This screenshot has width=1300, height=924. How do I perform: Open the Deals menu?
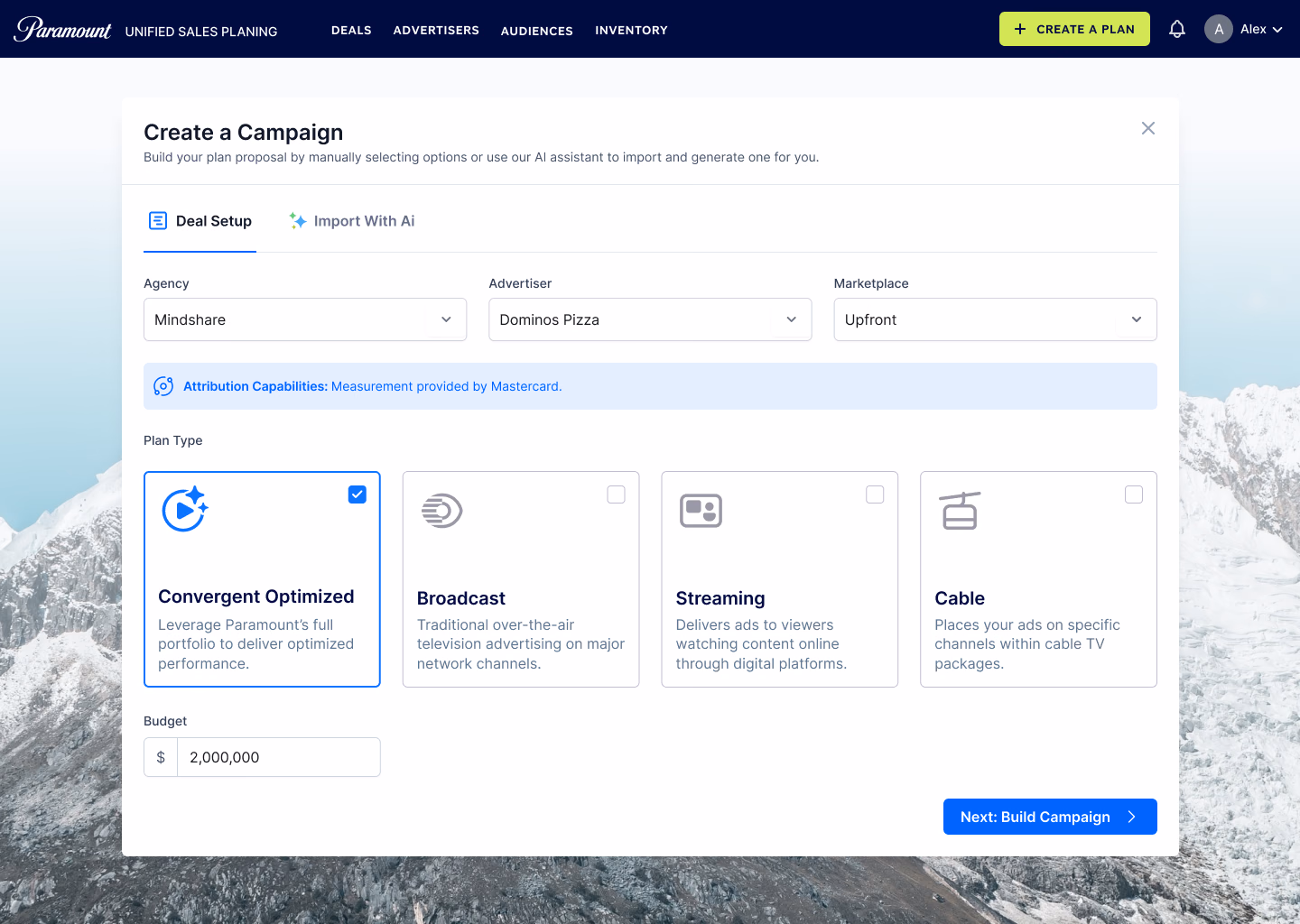click(351, 30)
